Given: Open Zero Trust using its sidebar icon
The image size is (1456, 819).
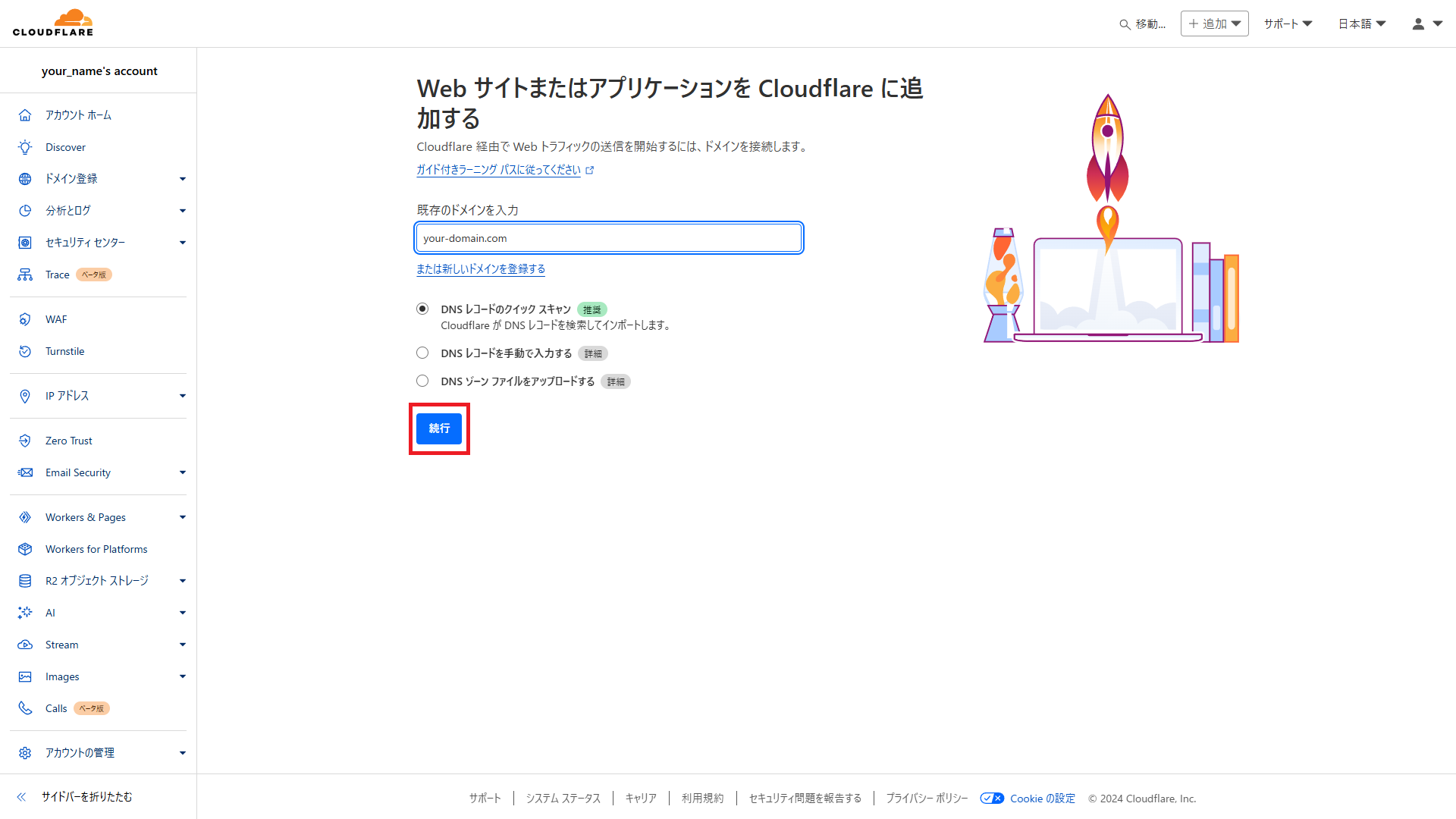Looking at the screenshot, I should point(25,440).
